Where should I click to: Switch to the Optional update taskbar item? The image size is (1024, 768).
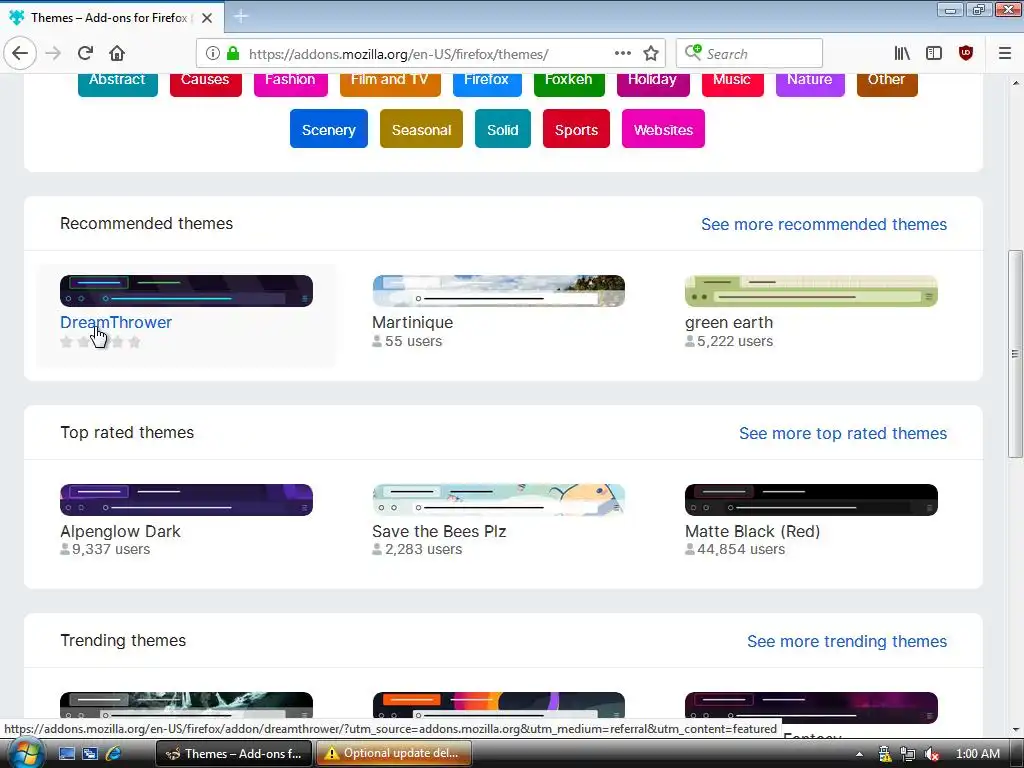392,754
